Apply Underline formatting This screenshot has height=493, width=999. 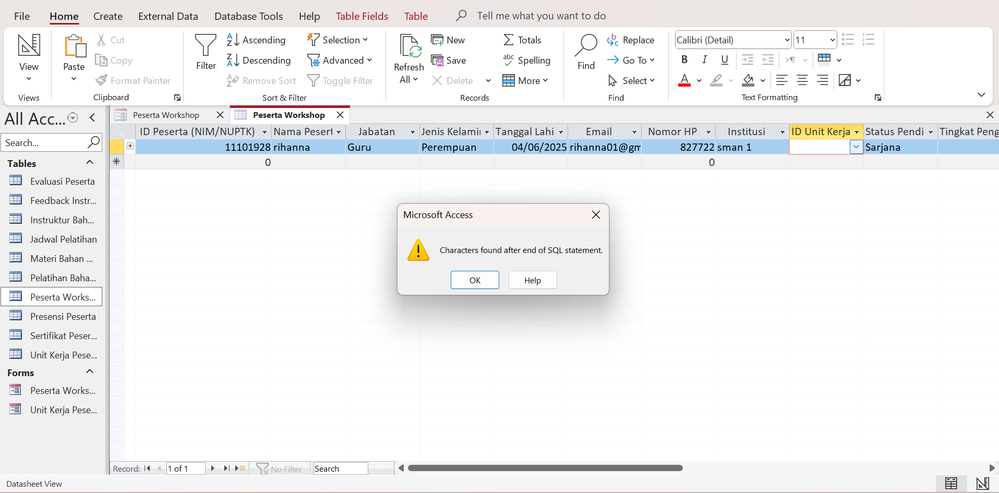[x=724, y=60]
